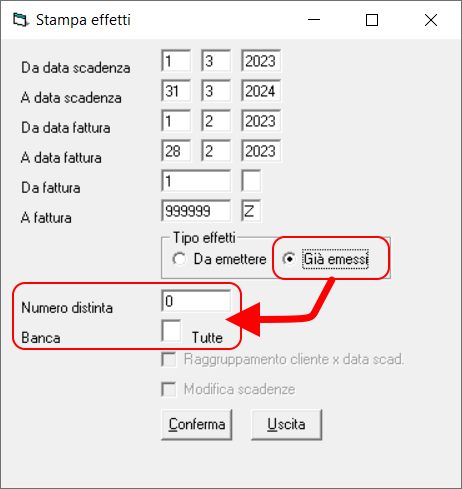Toggle Raggruppamento cliente x data scad. checkbox
Screen dimensions: 462x489
169,359
